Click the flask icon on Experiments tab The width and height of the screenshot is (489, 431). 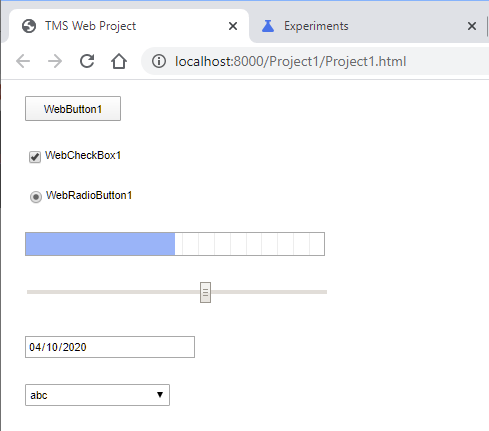(268, 26)
